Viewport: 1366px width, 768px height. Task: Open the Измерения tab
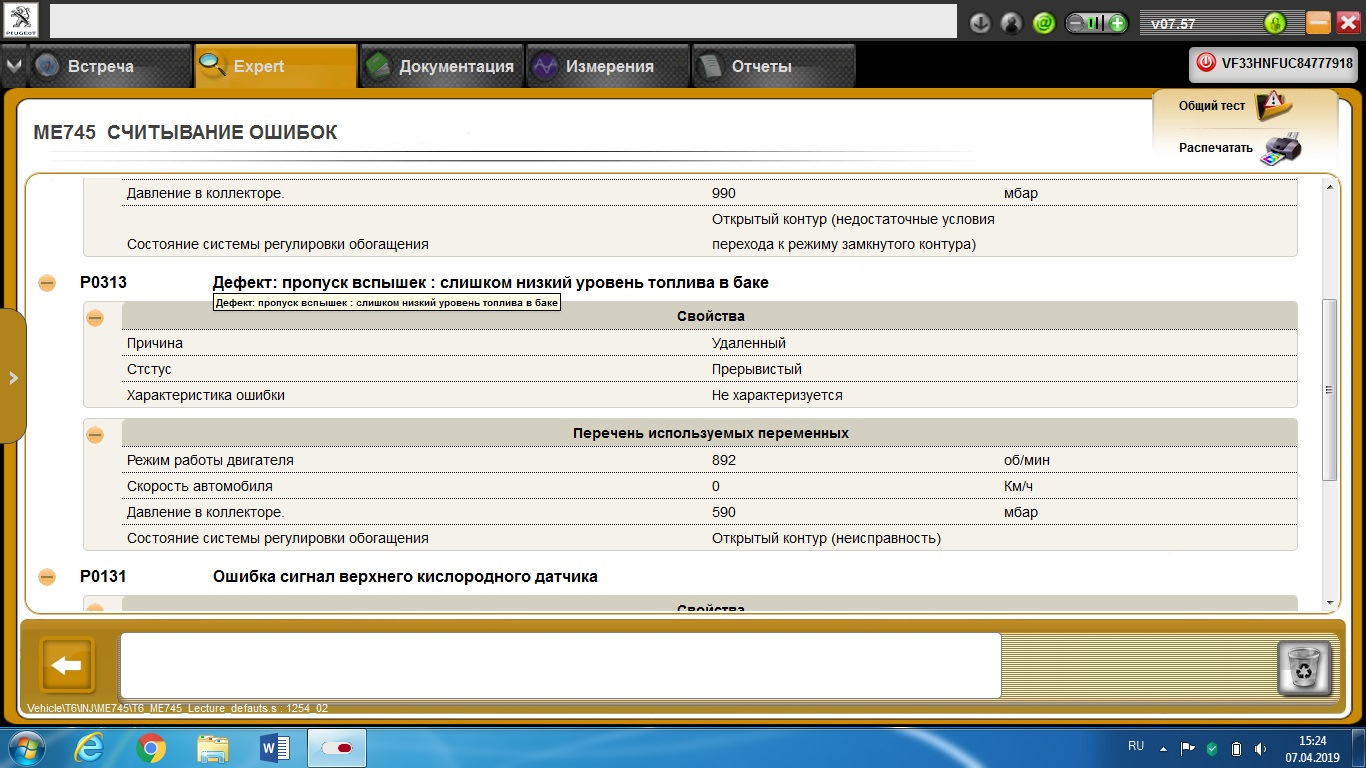pos(608,66)
